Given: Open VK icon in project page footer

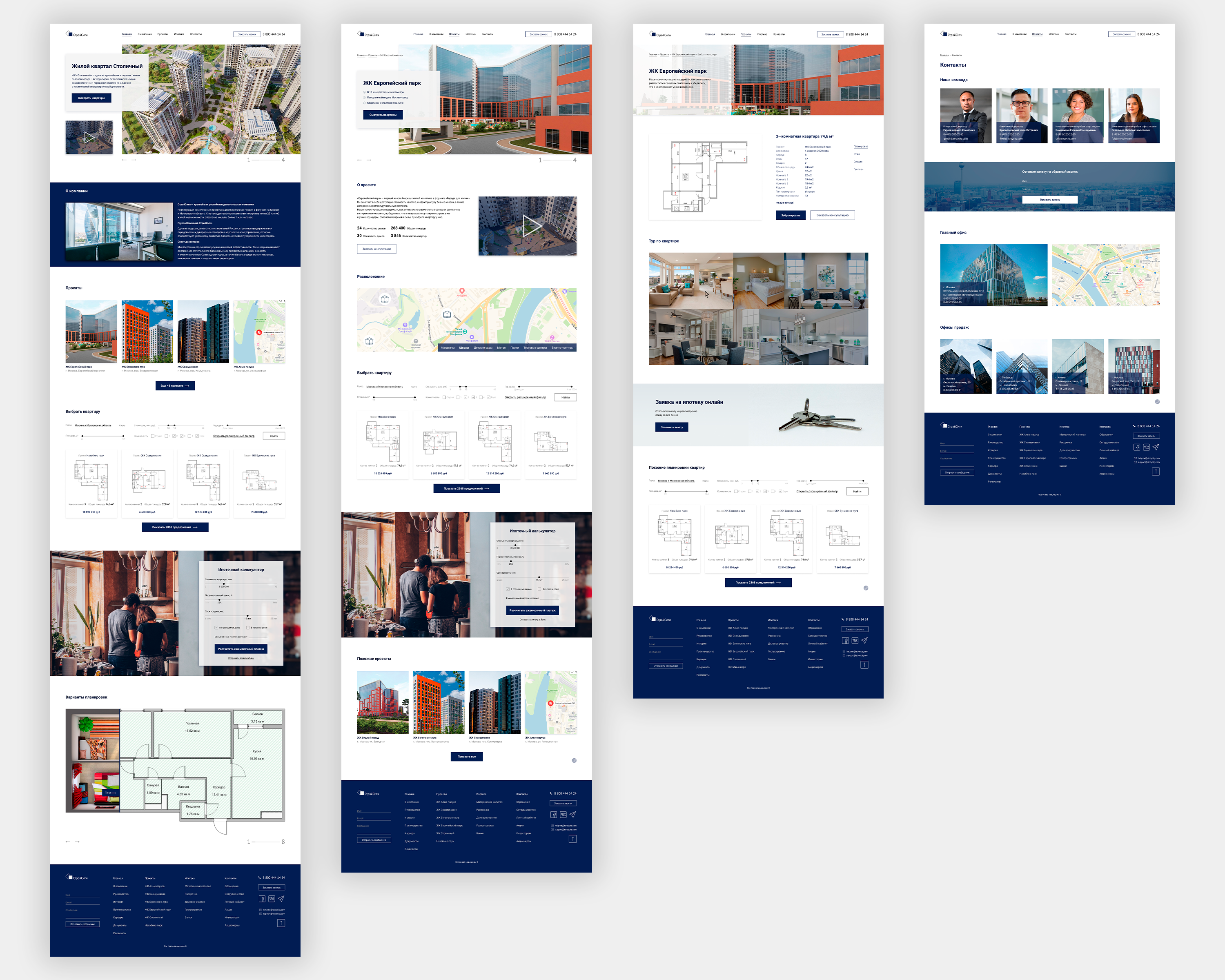Looking at the screenshot, I should pos(563,815).
